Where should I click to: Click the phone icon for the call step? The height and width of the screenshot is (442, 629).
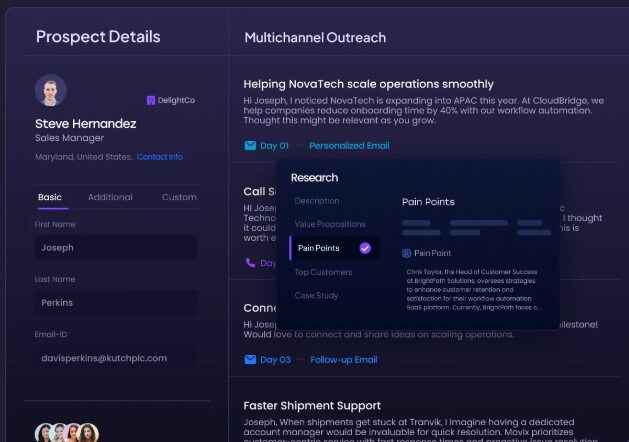coord(250,263)
